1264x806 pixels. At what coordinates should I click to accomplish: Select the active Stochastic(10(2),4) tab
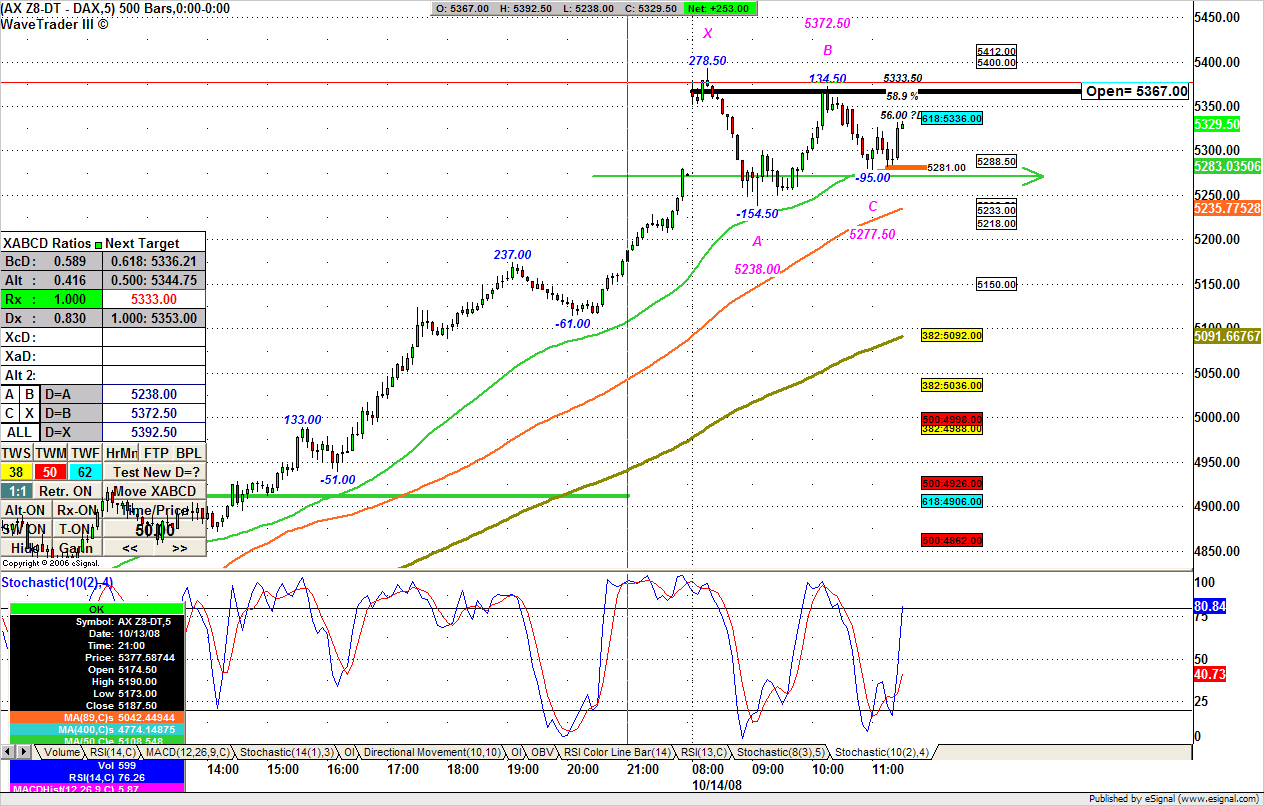click(x=882, y=752)
